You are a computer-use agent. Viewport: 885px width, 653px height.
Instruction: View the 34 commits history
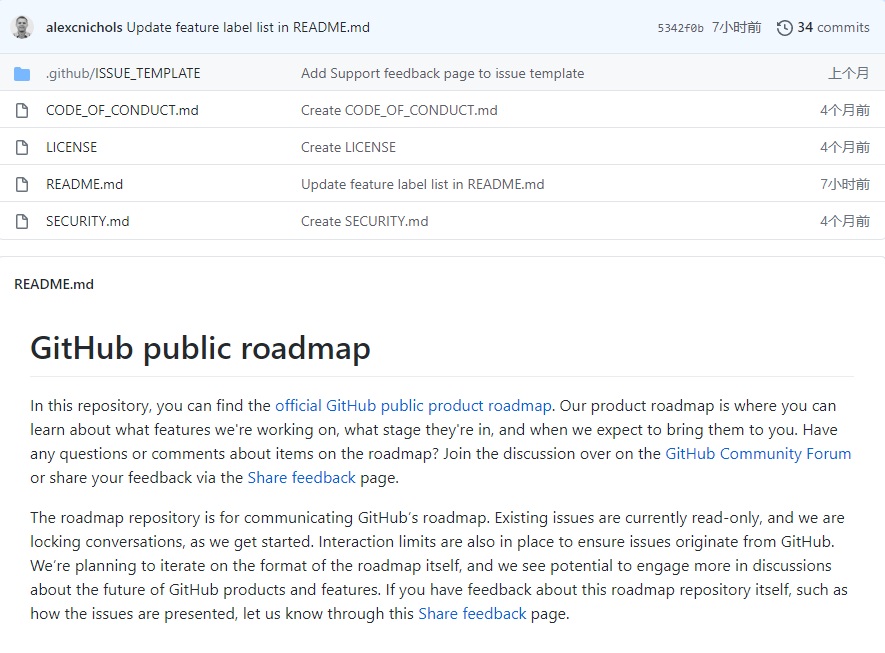click(x=833, y=27)
